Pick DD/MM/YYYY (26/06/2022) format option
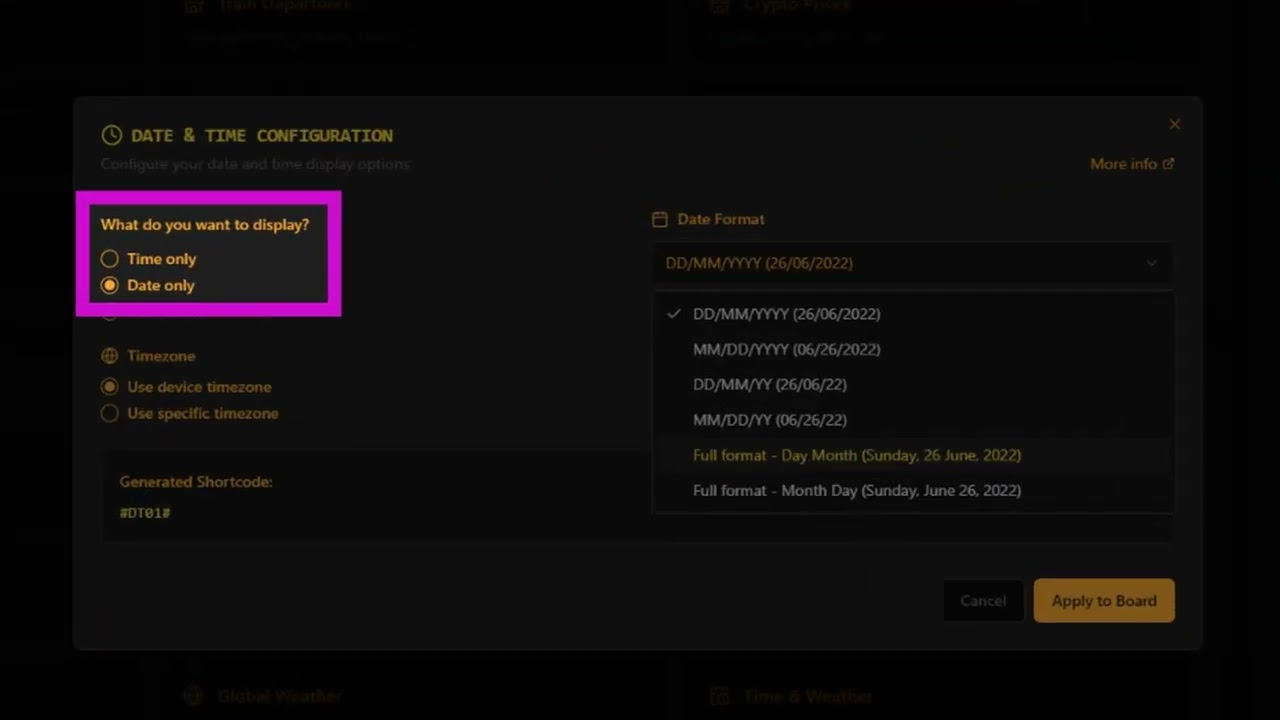This screenshot has width=1280, height=720. 913,314
